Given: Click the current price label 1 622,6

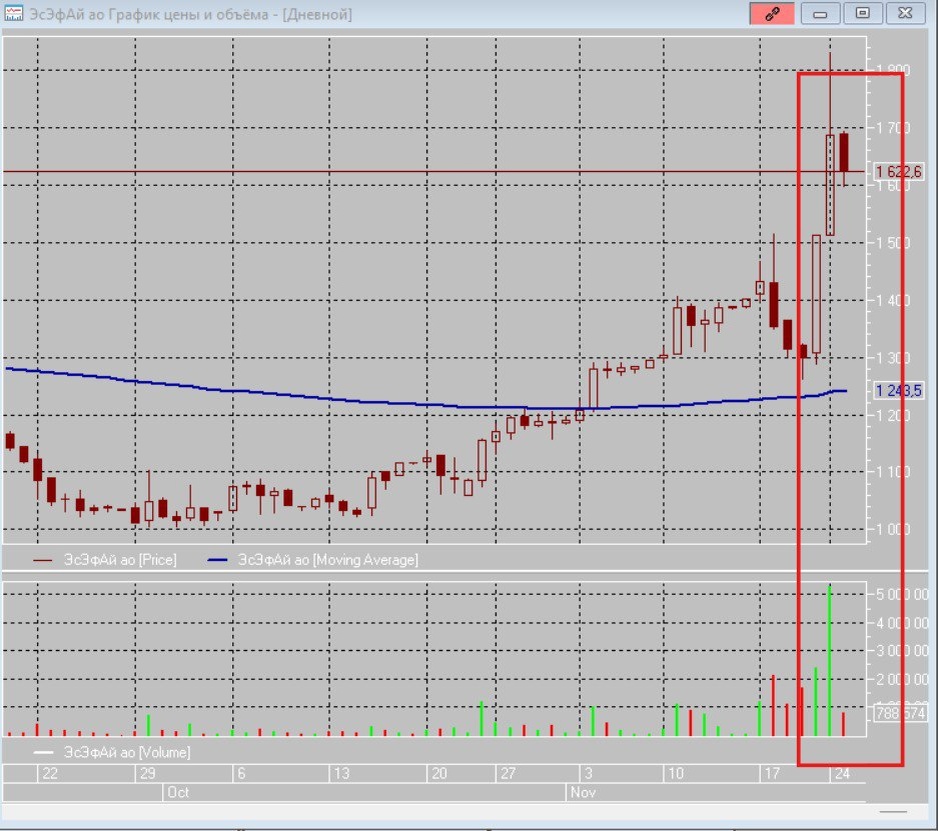Looking at the screenshot, I should click(899, 172).
